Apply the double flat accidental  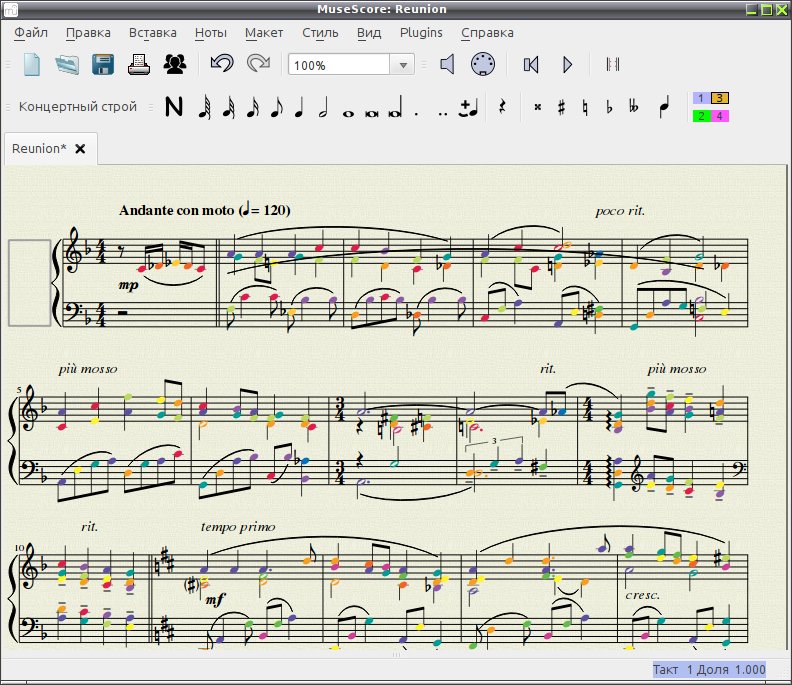coord(633,107)
